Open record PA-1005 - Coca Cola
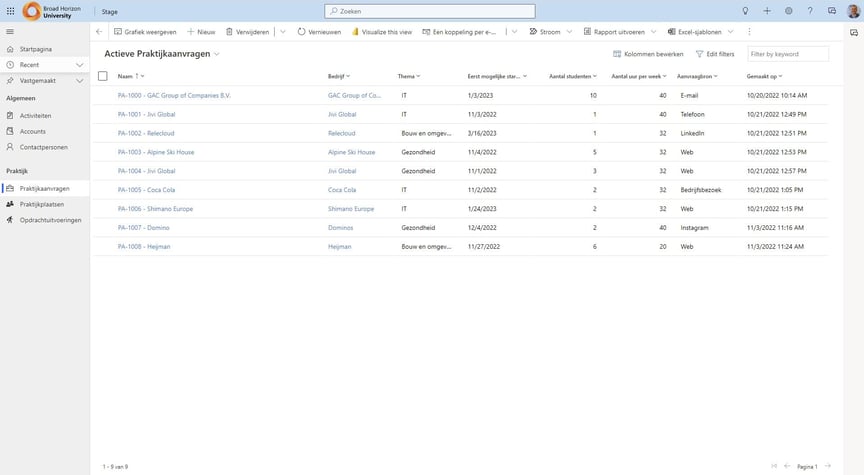This screenshot has width=864, height=475. click(146, 190)
